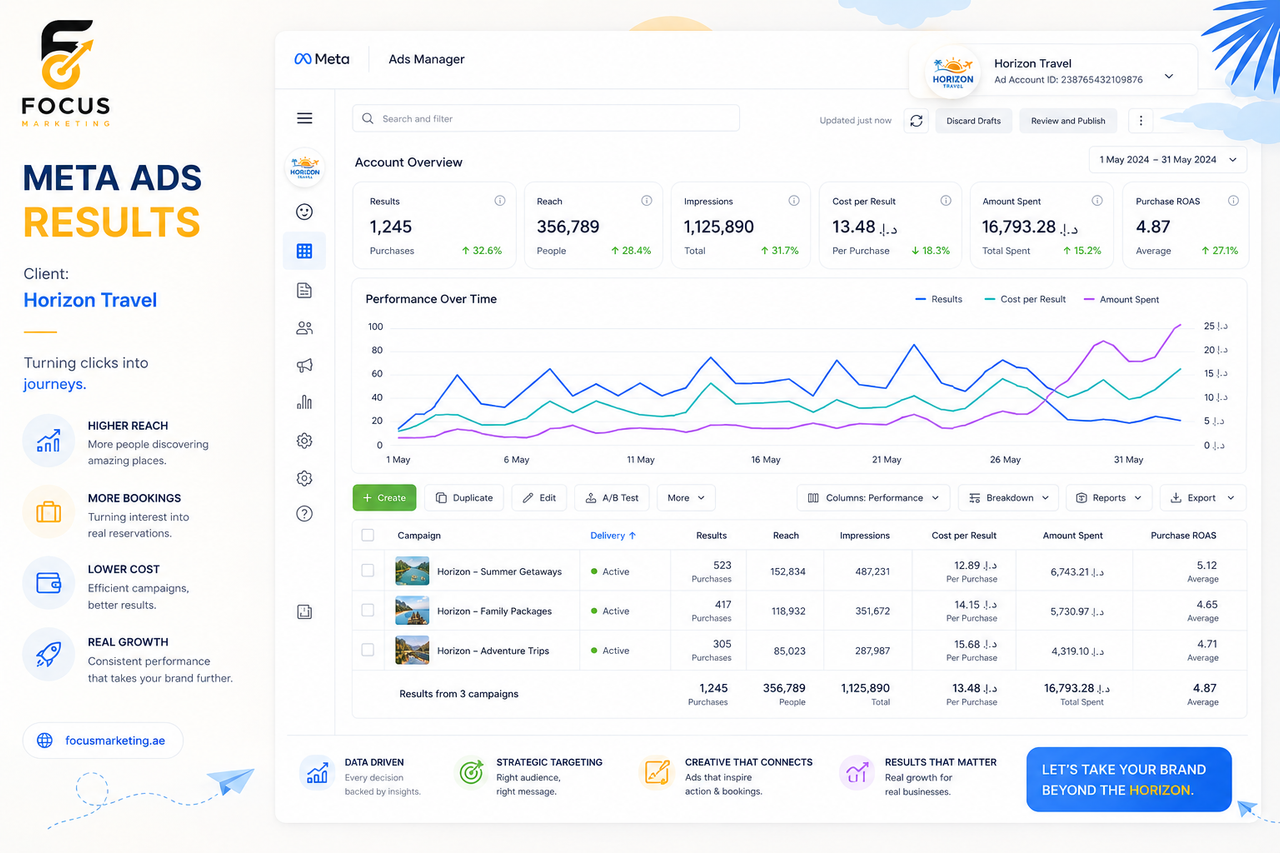Sort by the Campaign column header

[x=419, y=535]
